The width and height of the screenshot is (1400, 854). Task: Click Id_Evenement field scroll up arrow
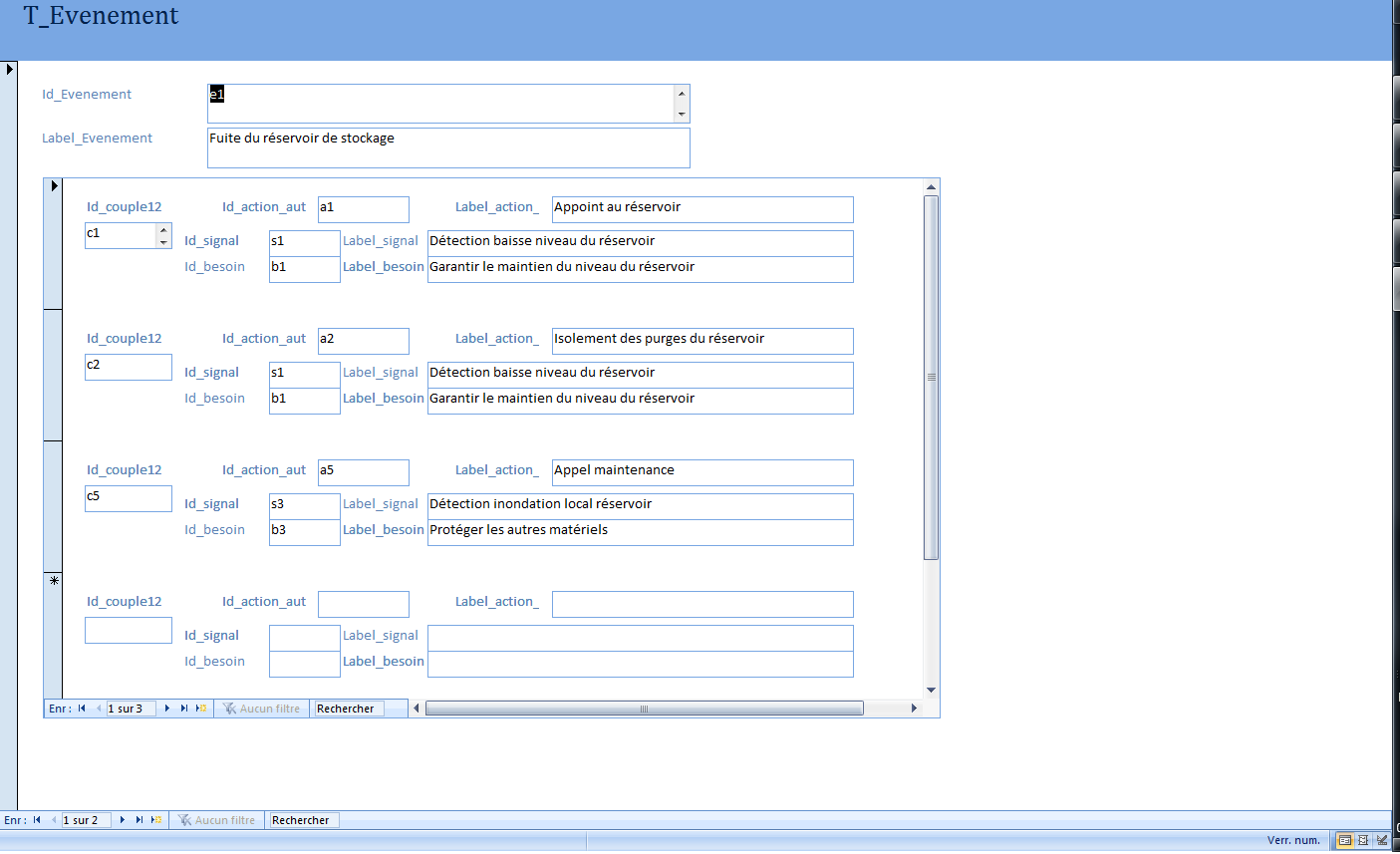(x=682, y=94)
